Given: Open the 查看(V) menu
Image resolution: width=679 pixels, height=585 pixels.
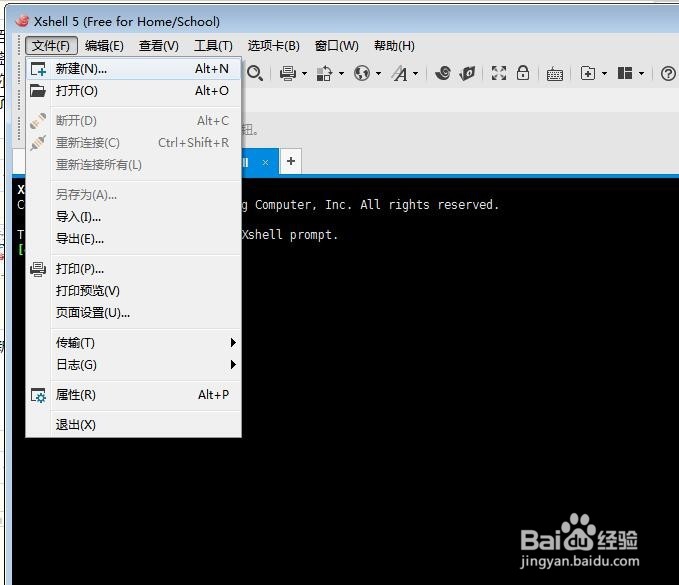Looking at the screenshot, I should point(159,46).
